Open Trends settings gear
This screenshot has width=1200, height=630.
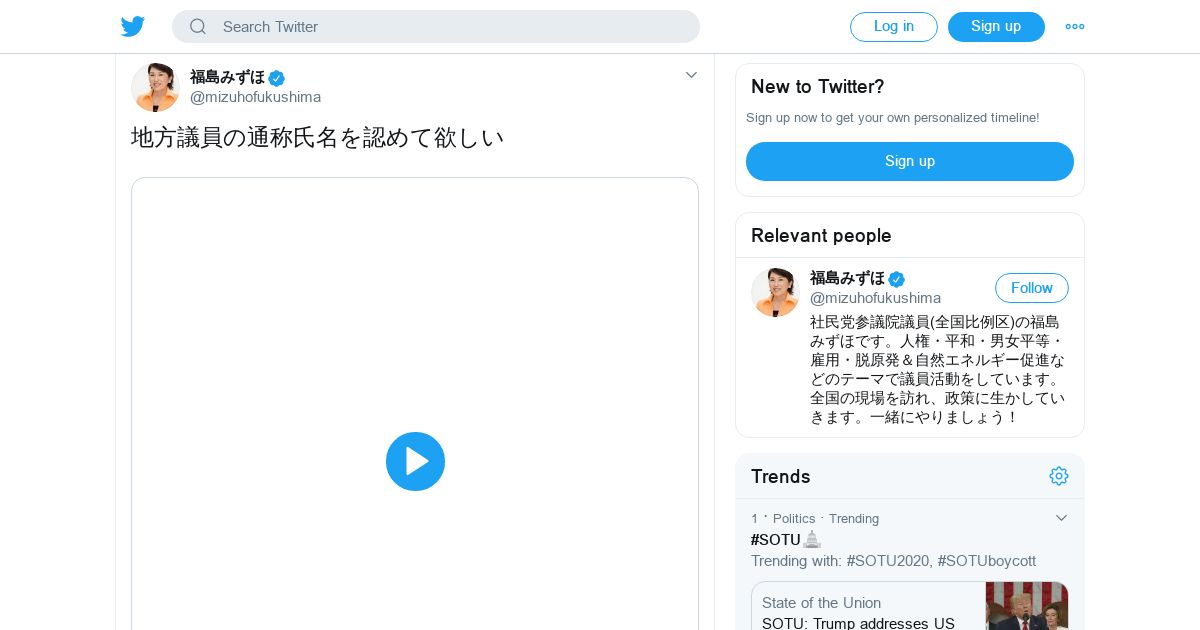[1059, 476]
